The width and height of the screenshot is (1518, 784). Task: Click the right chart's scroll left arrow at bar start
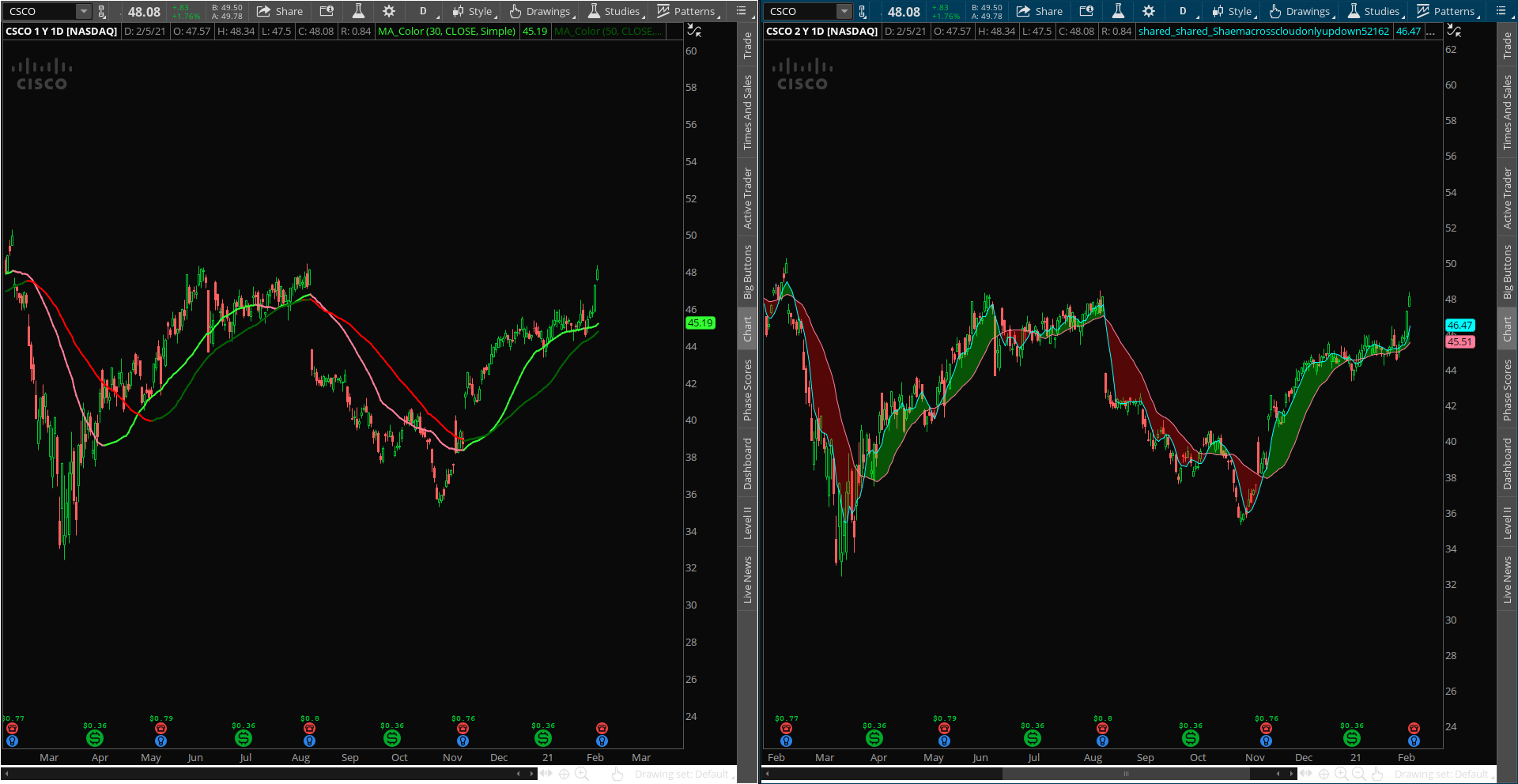click(x=767, y=774)
